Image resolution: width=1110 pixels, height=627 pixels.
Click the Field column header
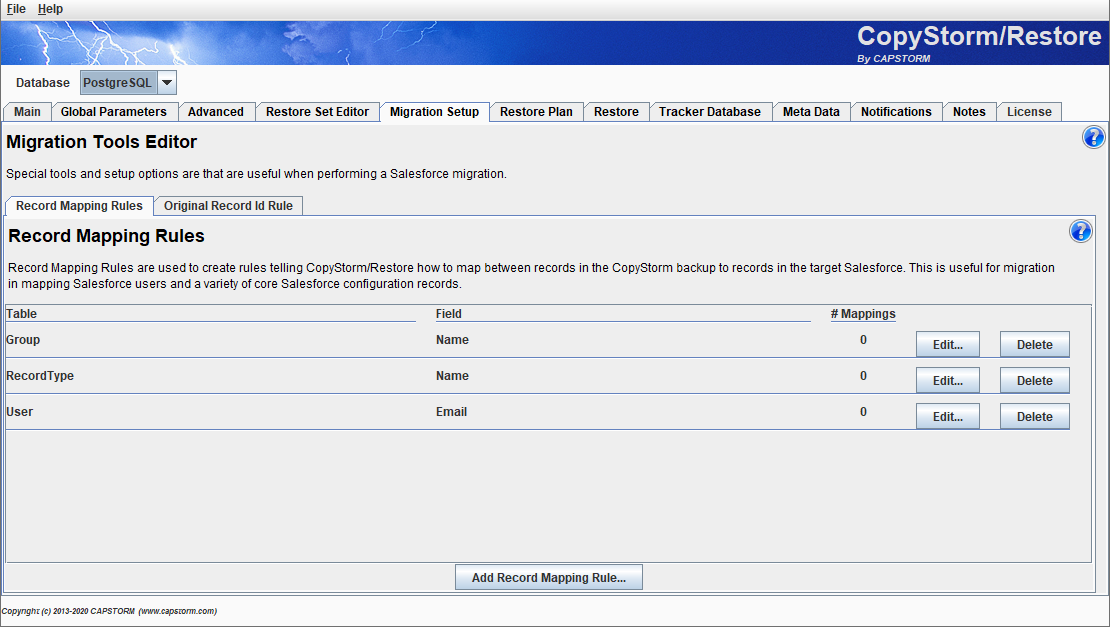click(x=449, y=314)
